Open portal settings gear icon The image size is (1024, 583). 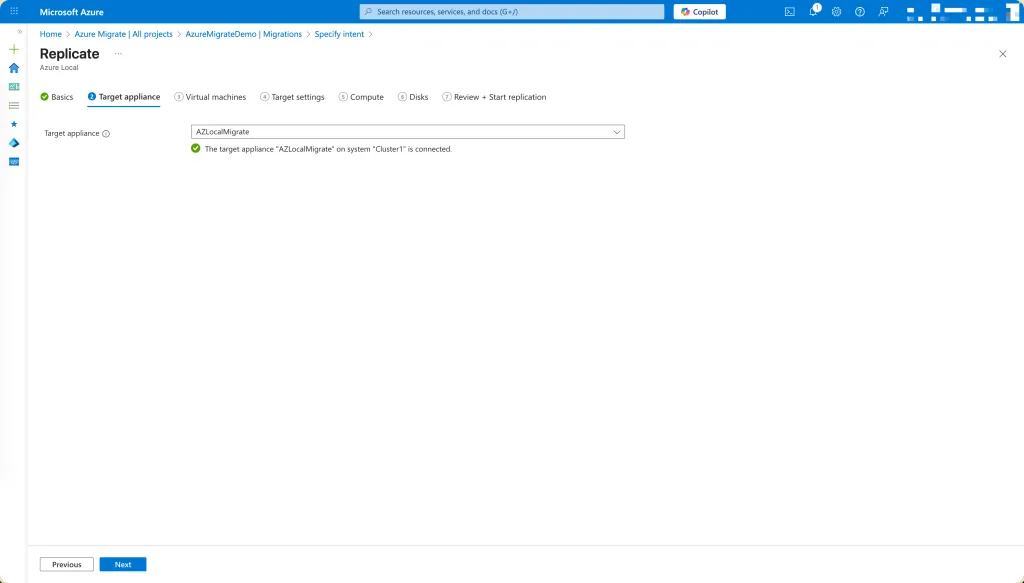click(836, 12)
